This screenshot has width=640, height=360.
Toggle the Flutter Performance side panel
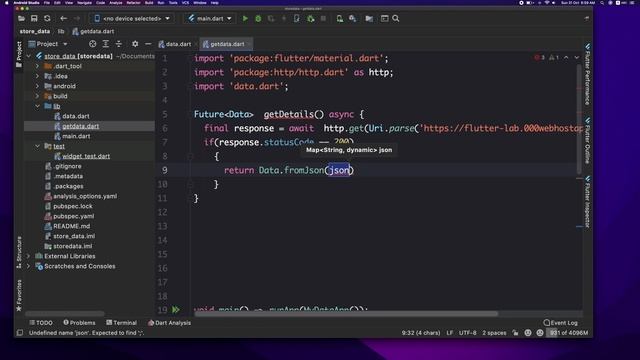(x=587, y=75)
